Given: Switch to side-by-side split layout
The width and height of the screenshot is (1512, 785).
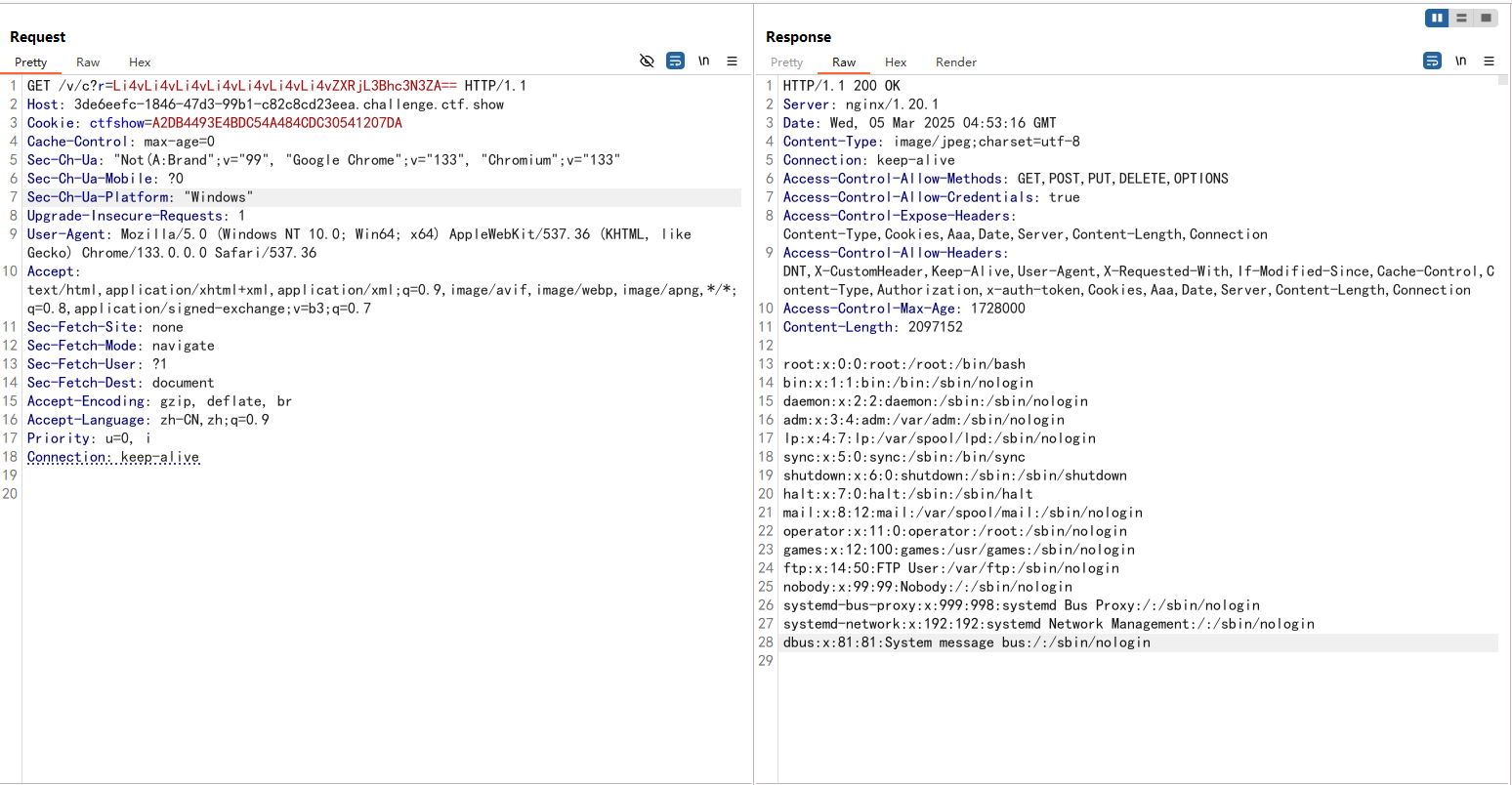Looking at the screenshot, I should click(x=1437, y=18).
